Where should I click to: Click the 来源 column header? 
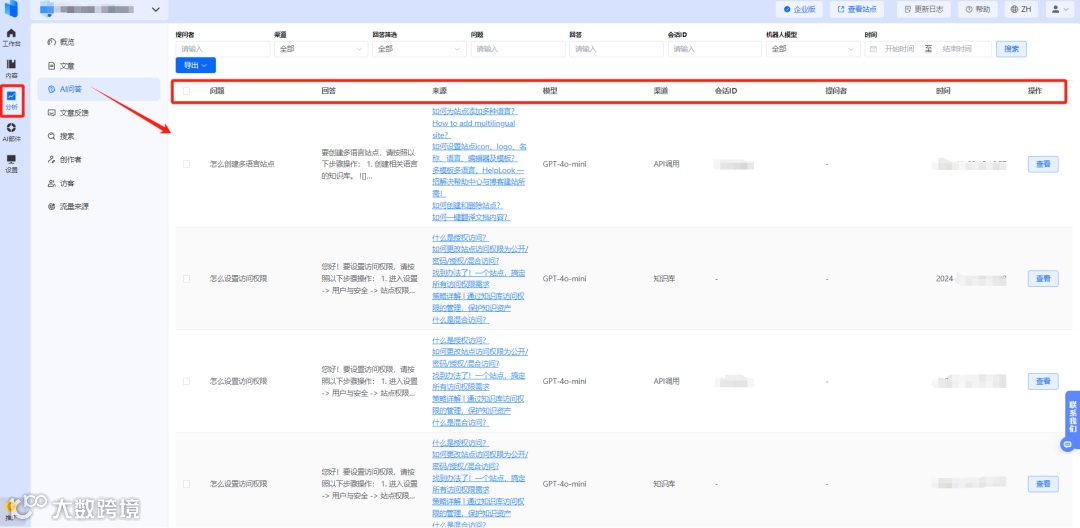tap(439, 90)
